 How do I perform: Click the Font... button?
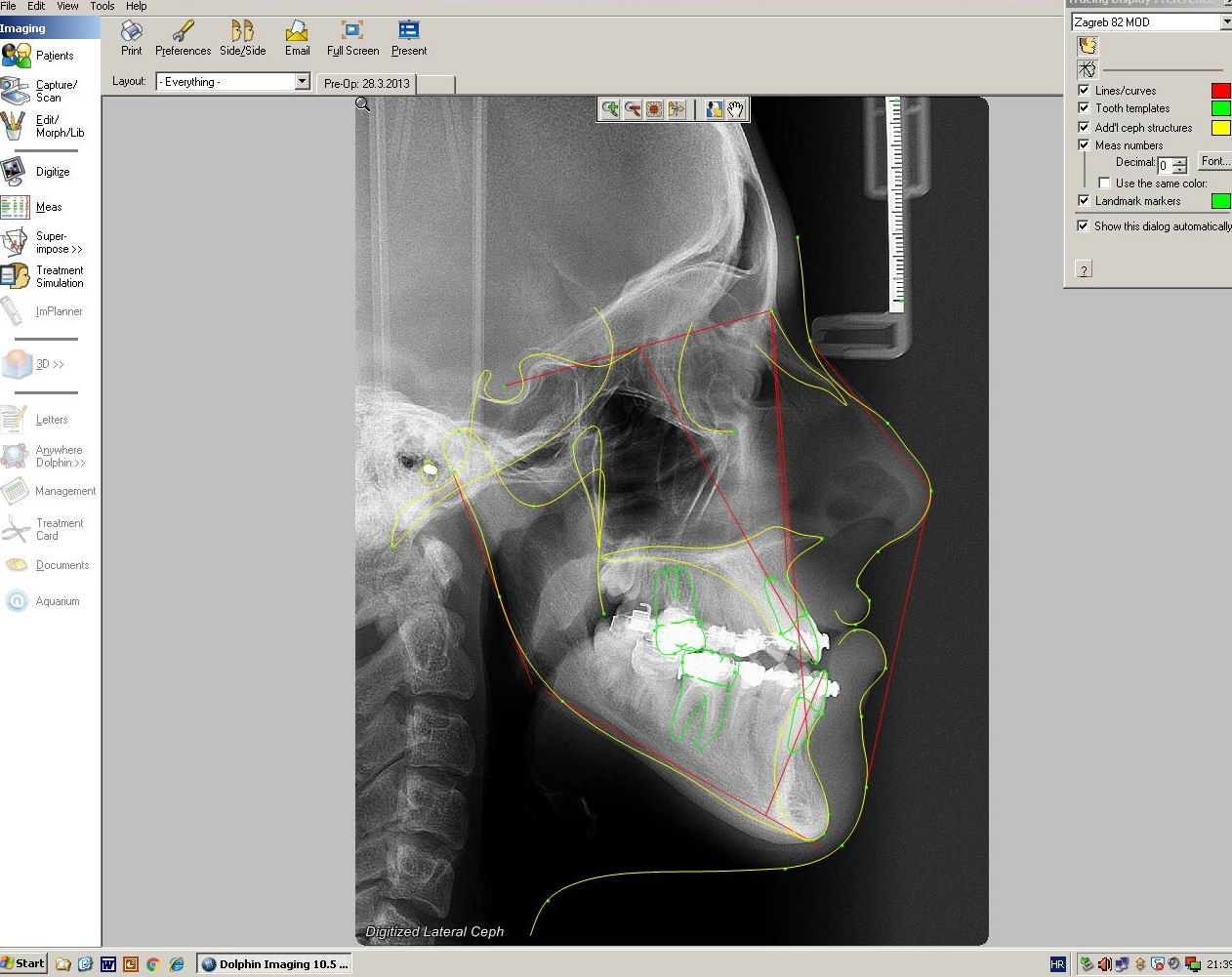click(x=1213, y=162)
